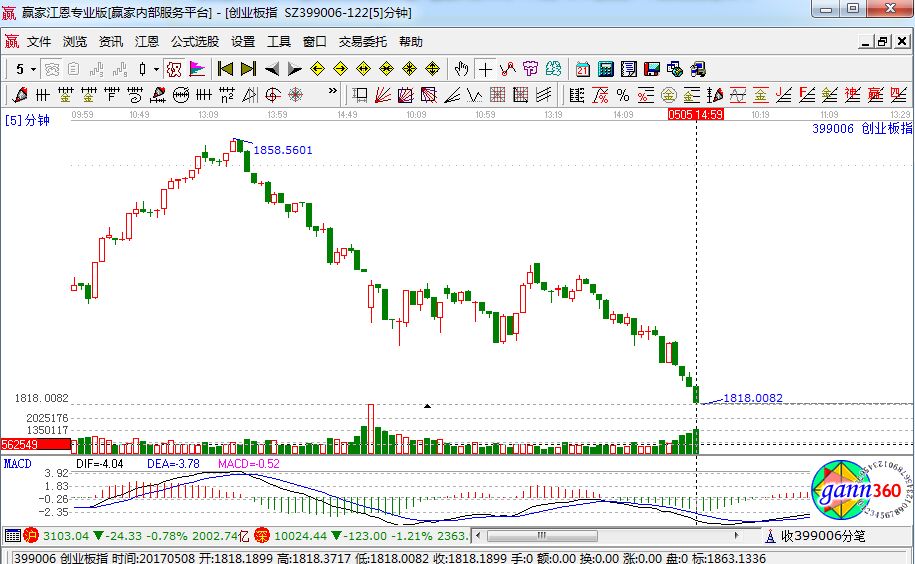
Task: Open the calendar icon in toolbar
Action: tap(583, 69)
